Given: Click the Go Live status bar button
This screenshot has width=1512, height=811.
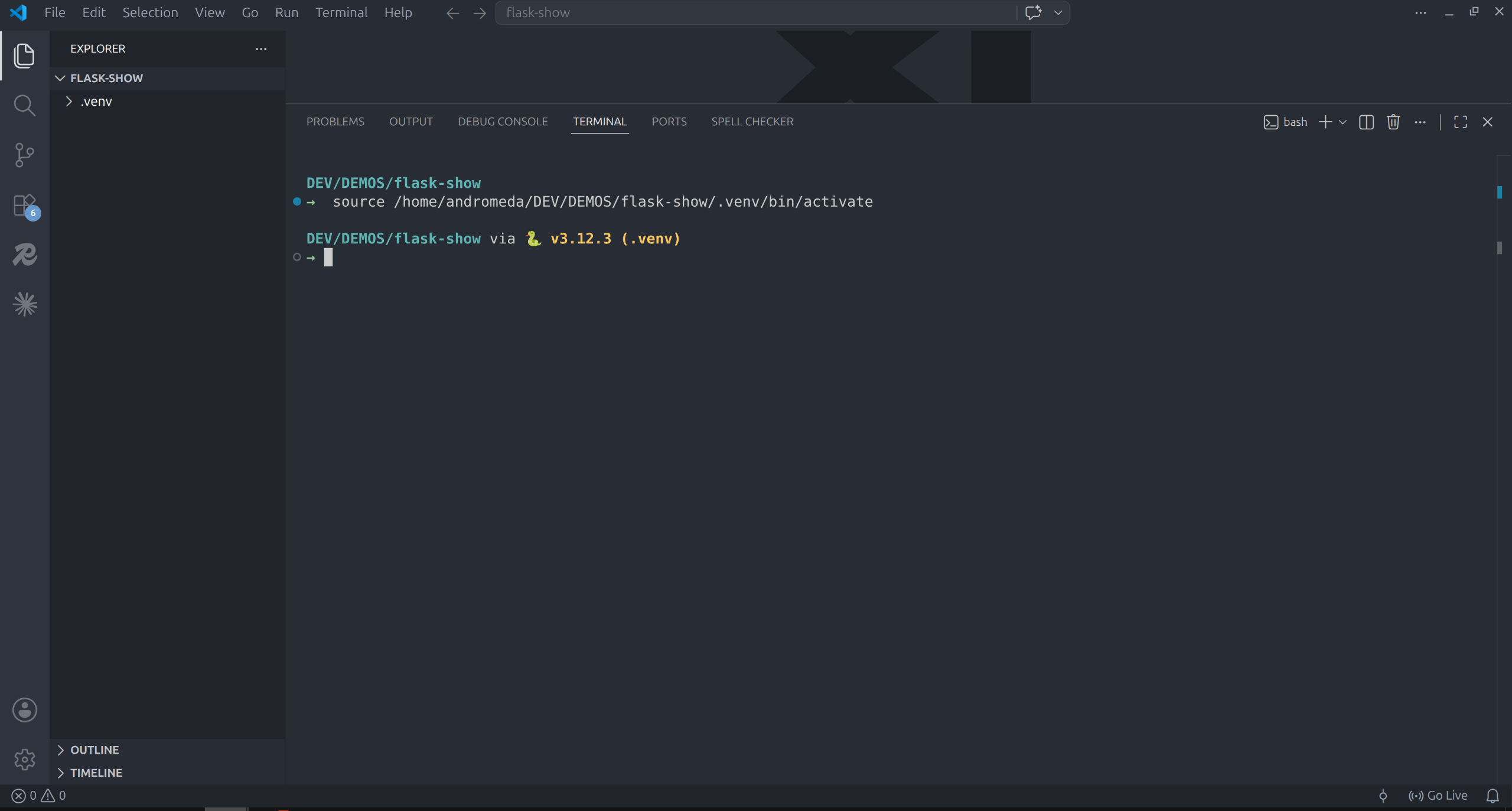Looking at the screenshot, I should pyautogui.click(x=1438, y=796).
